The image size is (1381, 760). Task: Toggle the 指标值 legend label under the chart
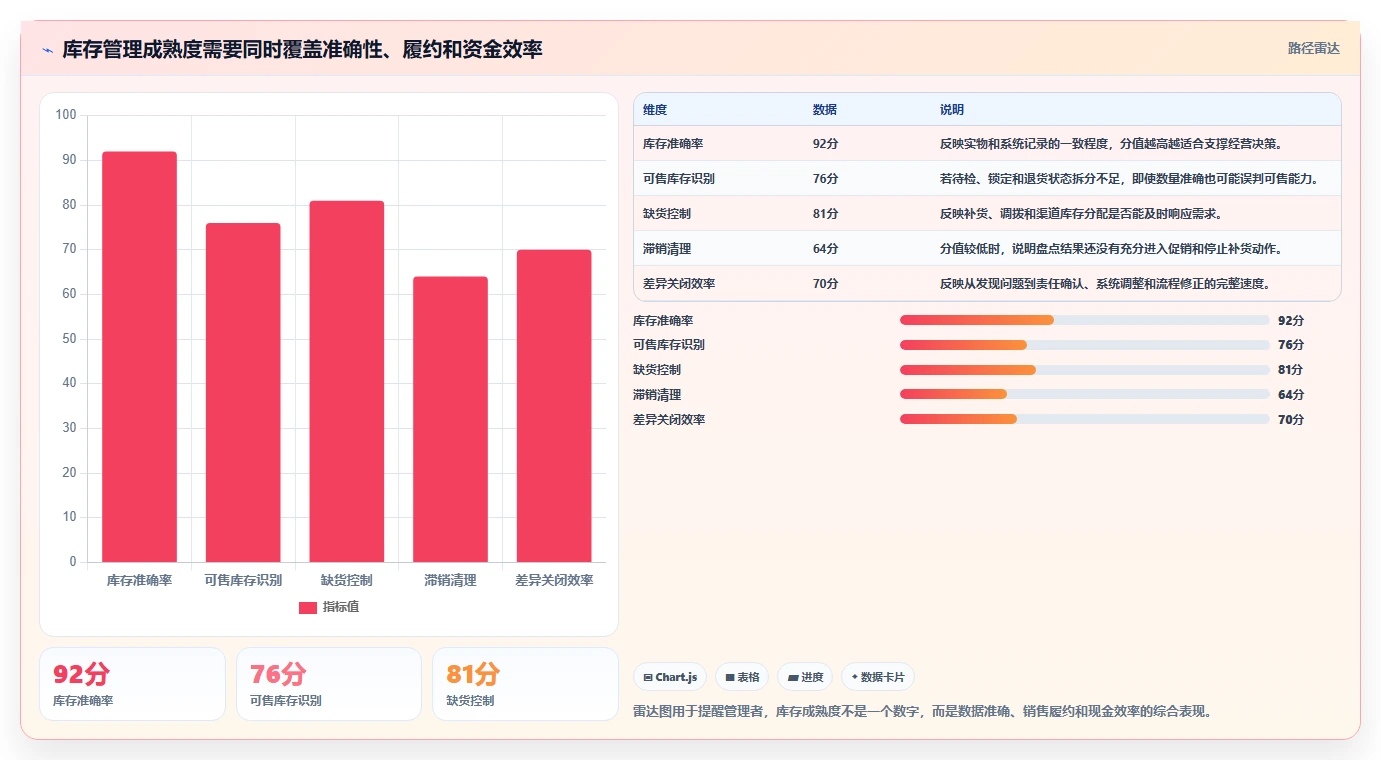(340, 607)
